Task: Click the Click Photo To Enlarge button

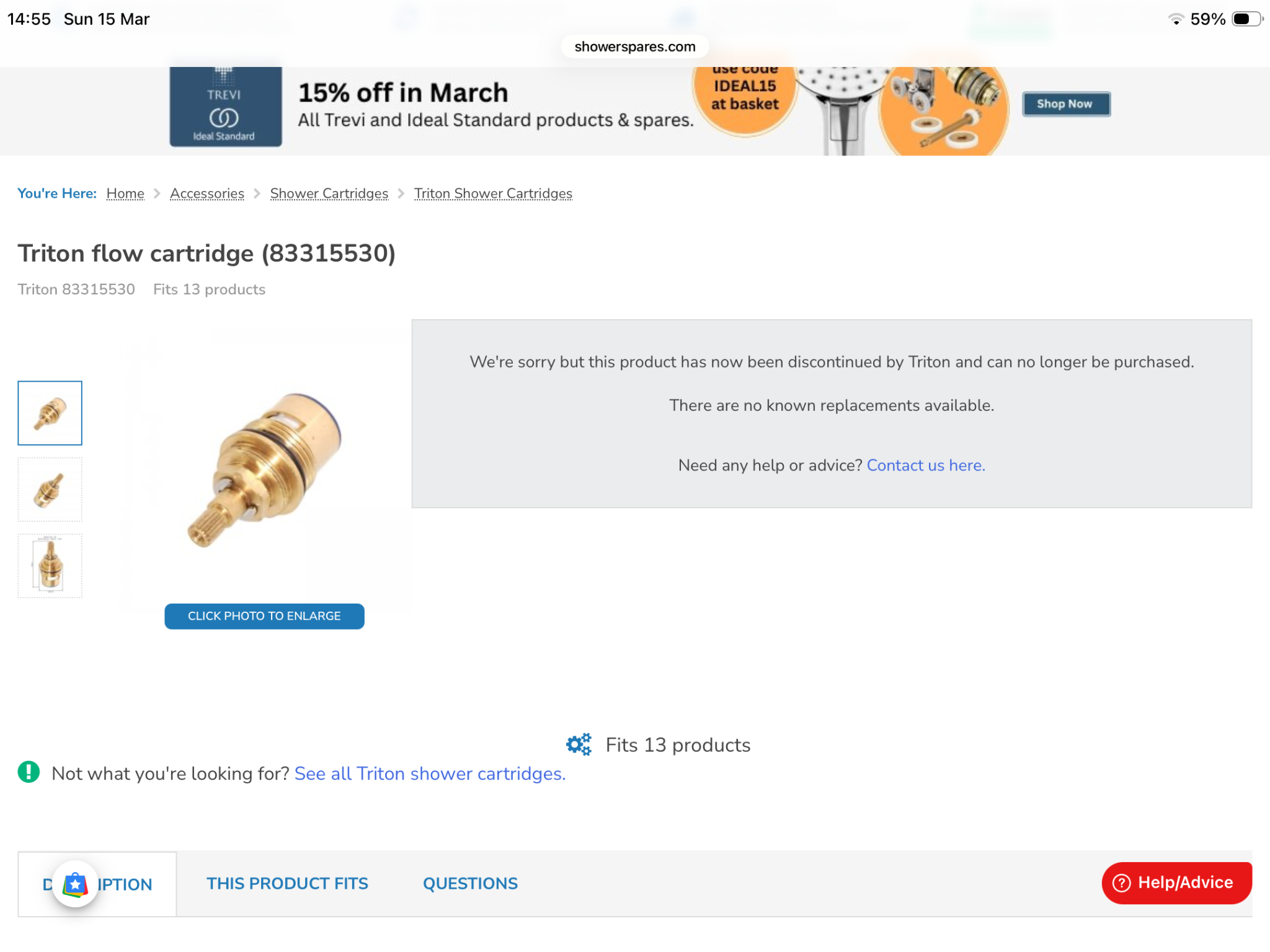Action: [x=264, y=616]
